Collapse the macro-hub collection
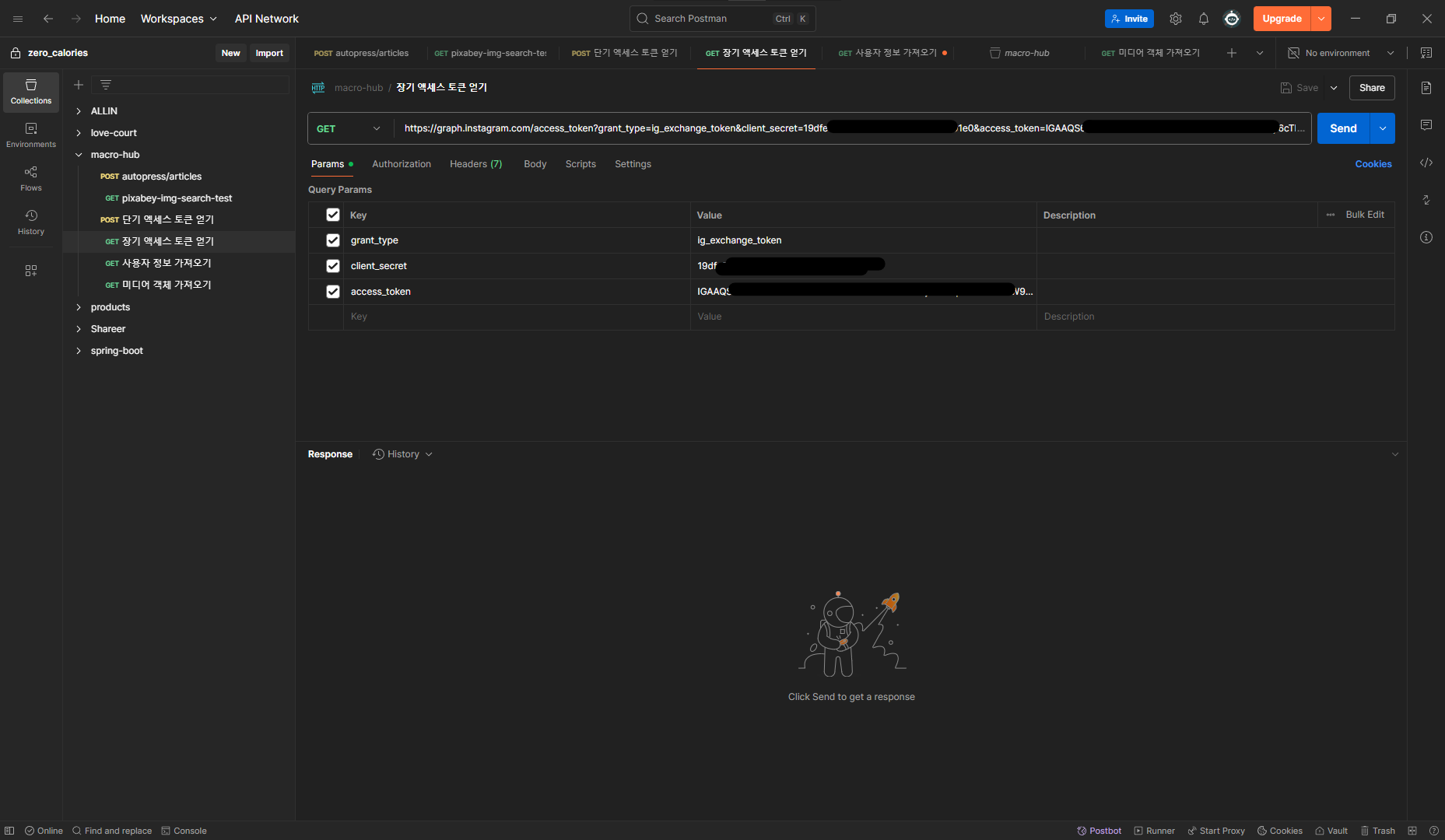1445x840 pixels. (79, 155)
